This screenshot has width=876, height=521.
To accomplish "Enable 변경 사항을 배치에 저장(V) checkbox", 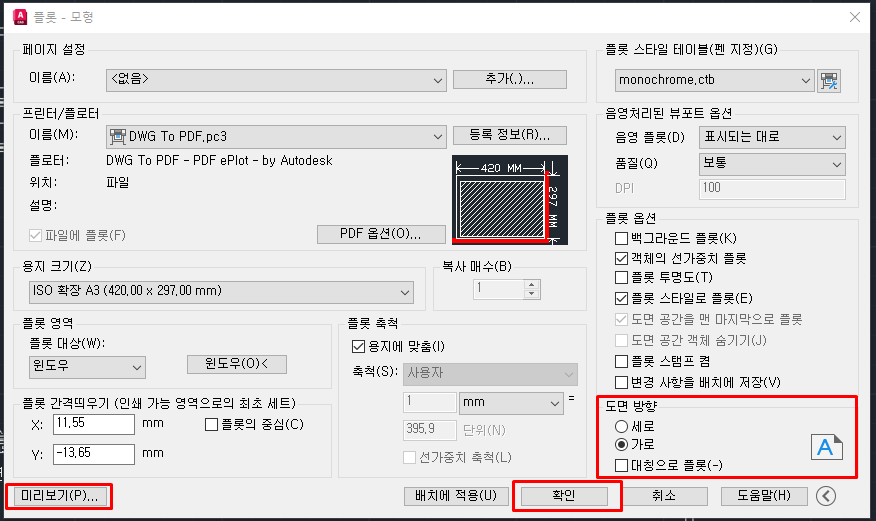I will click(x=621, y=383).
